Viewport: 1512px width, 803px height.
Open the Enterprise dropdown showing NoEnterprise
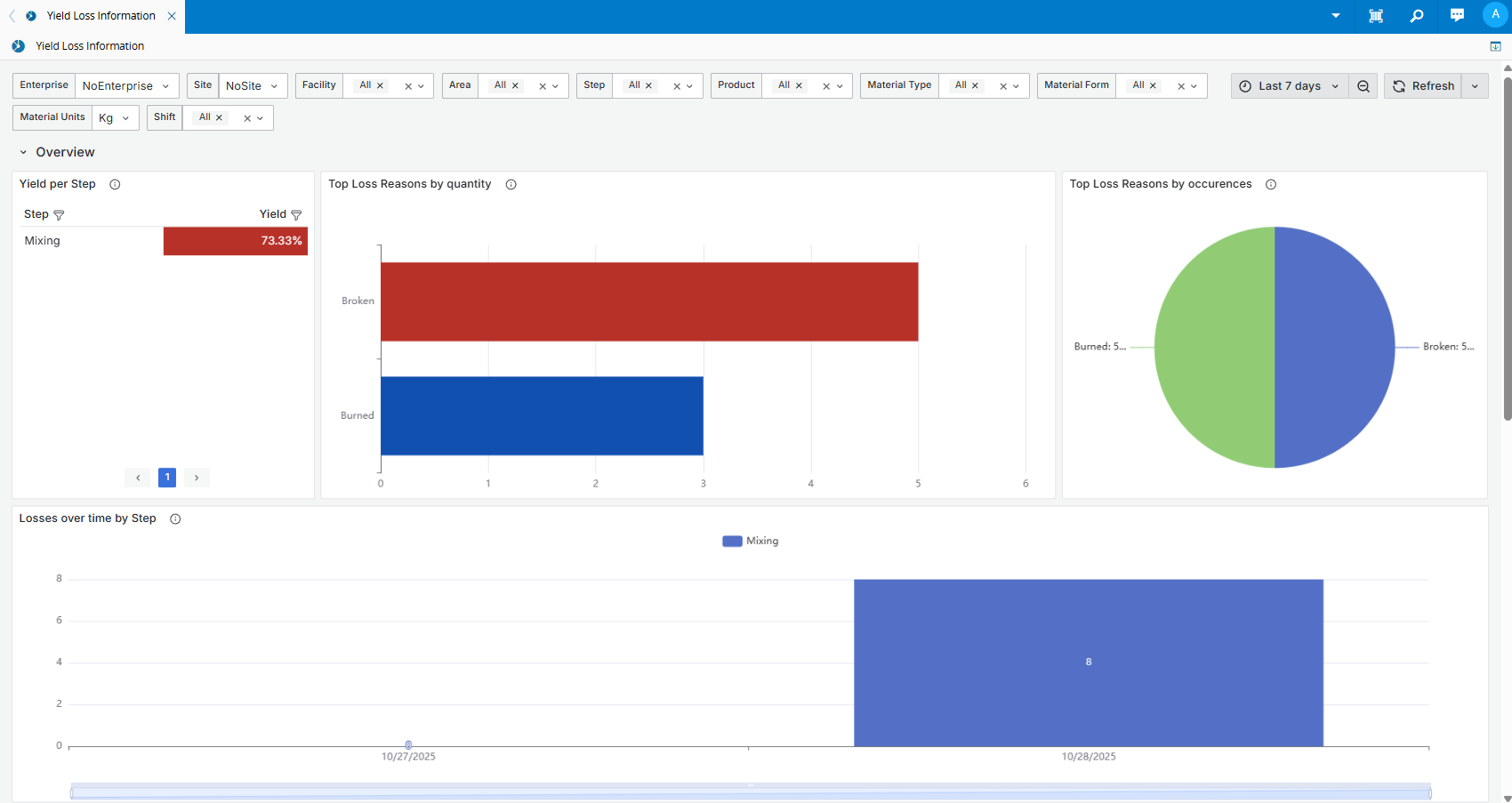tap(126, 86)
